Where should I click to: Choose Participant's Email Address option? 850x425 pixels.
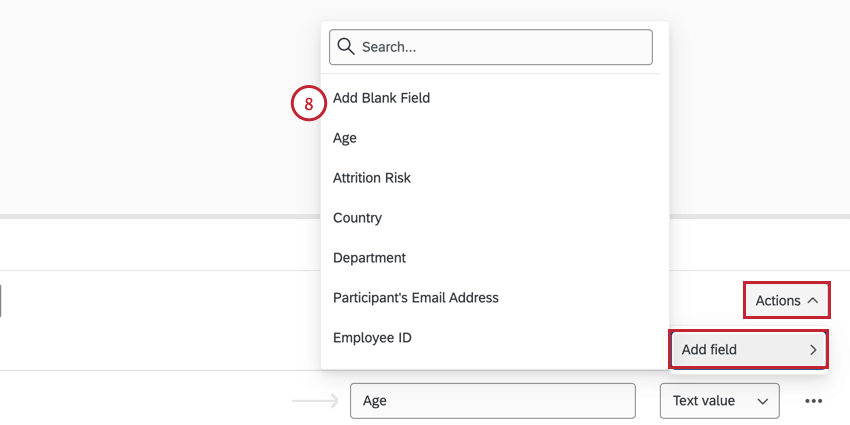pyautogui.click(x=415, y=298)
